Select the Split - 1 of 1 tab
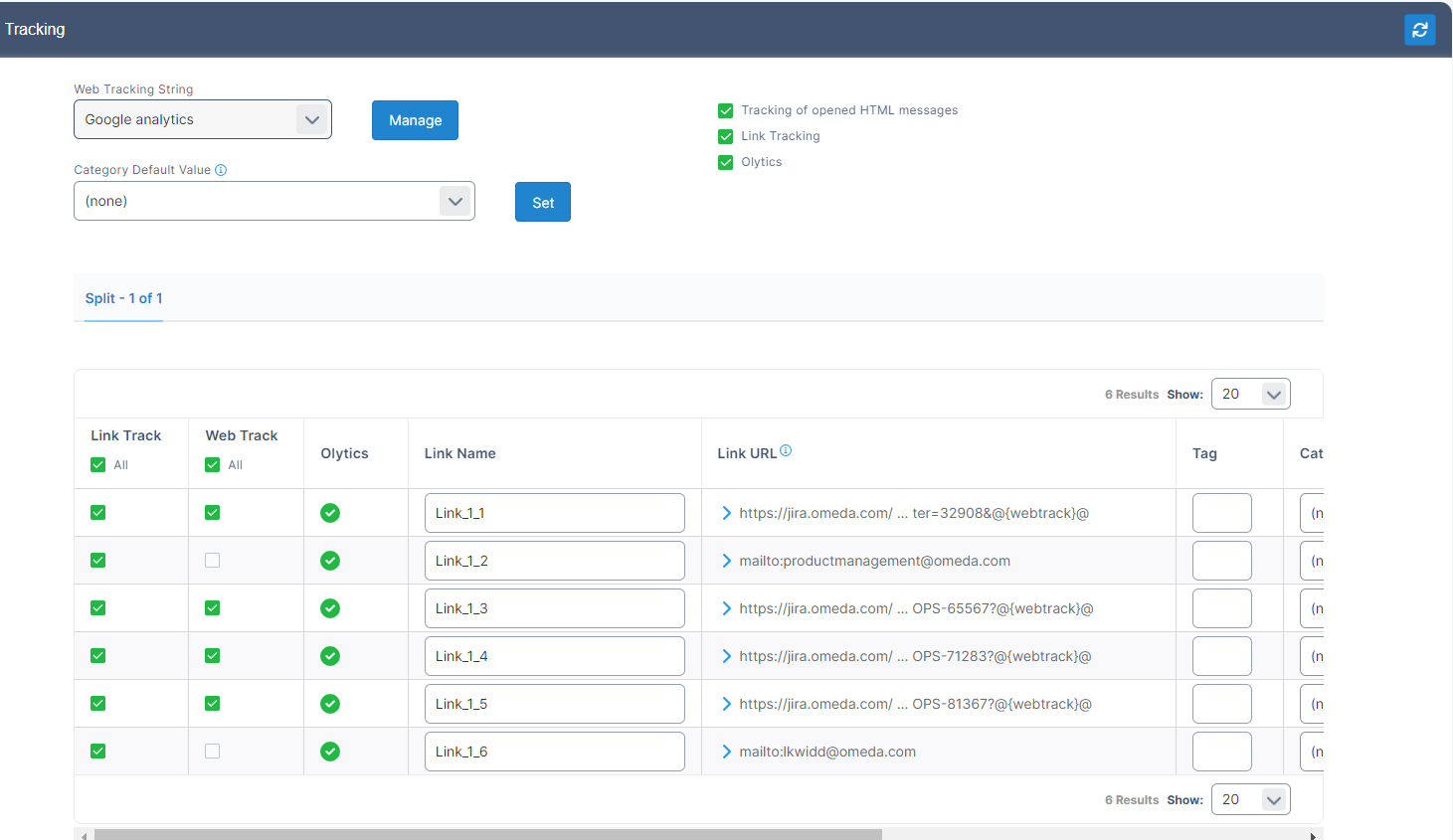 pyautogui.click(x=123, y=298)
